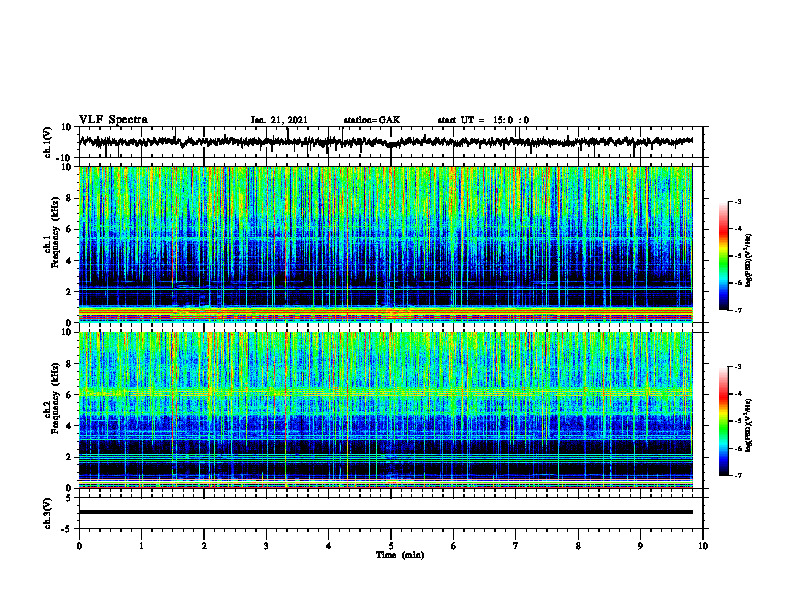Image resolution: width=792 pixels, height=612 pixels.
Task: Click the "station=GAK" header label
Action: (372, 120)
